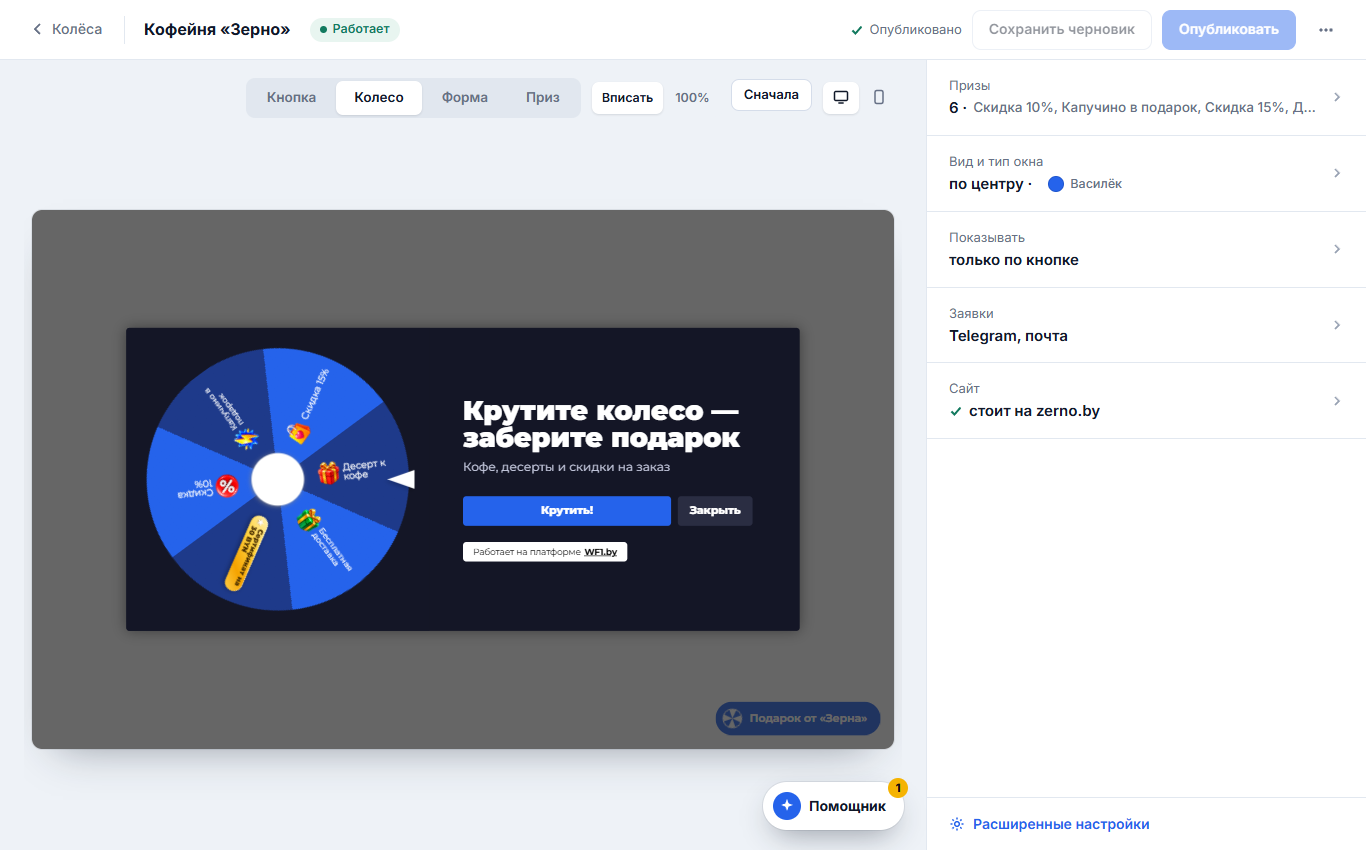Viewport: 1366px width, 850px height.
Task: Click the по центру value text
Action: coord(986,184)
